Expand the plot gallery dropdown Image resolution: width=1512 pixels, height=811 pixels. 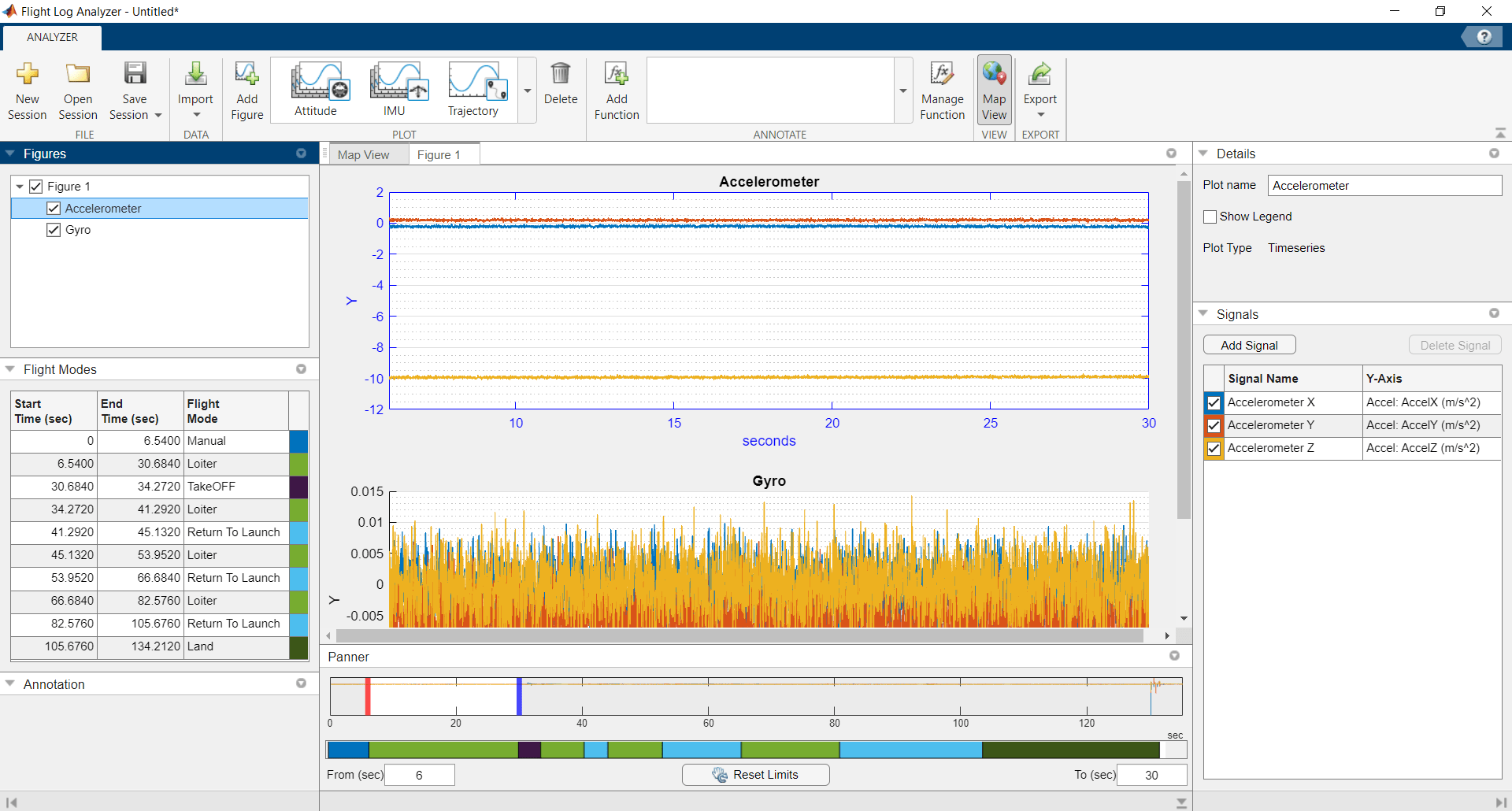click(x=527, y=91)
